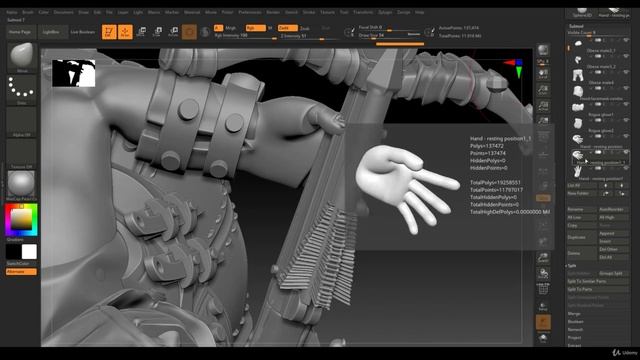The height and width of the screenshot is (360, 640).
Task: Select the SphereBD tool thumbnail
Action: pyautogui.click(x=582, y=12)
